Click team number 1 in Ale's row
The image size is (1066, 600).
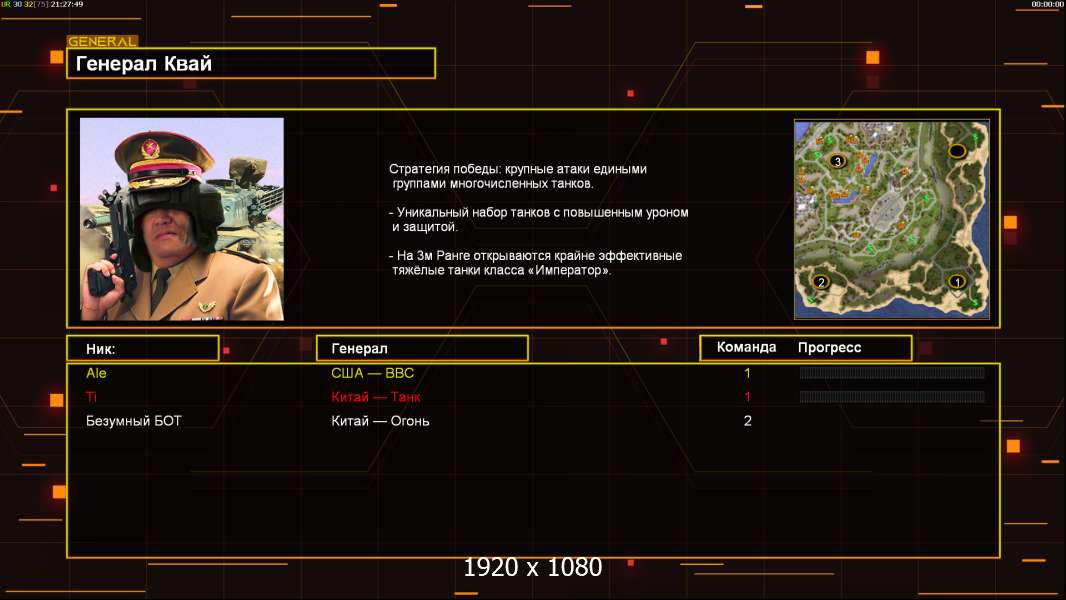747,372
